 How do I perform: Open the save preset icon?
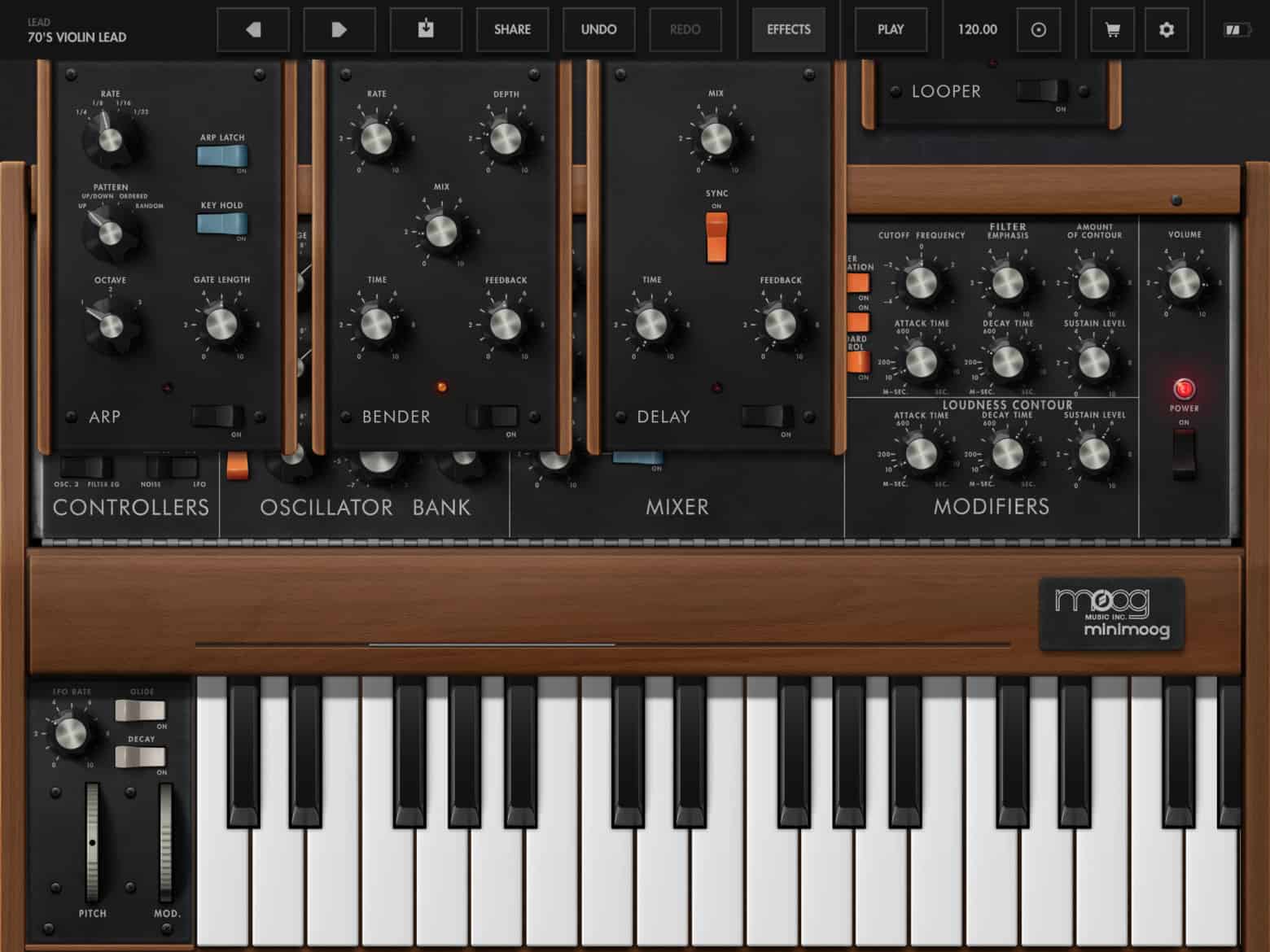click(x=426, y=29)
